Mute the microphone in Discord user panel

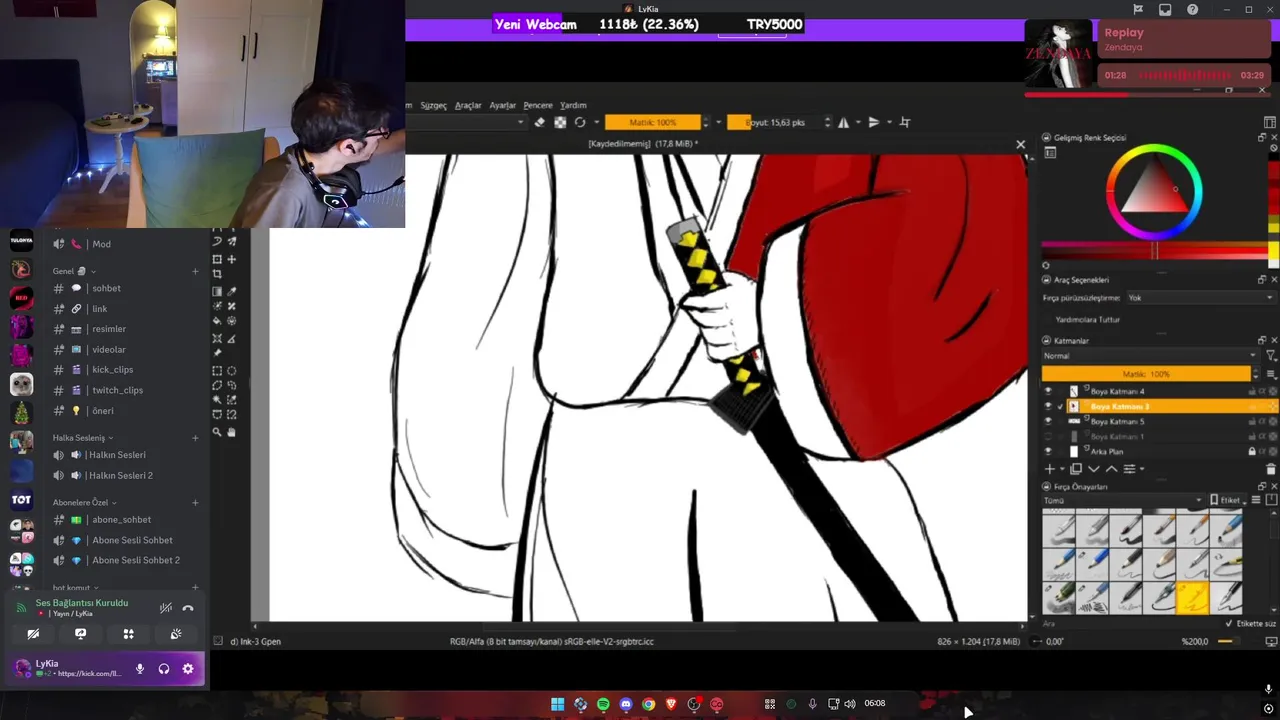pos(140,669)
